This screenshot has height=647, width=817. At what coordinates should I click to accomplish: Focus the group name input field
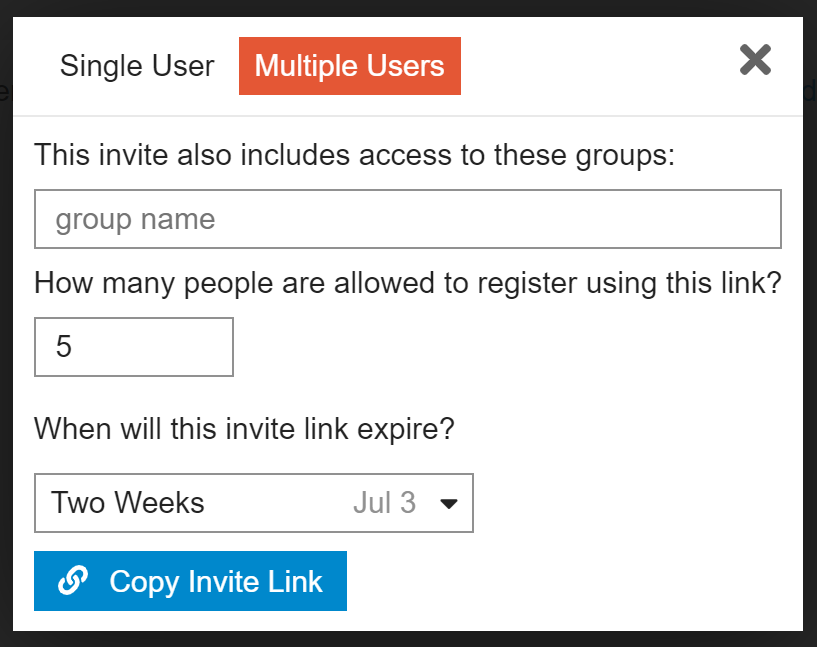(408, 219)
